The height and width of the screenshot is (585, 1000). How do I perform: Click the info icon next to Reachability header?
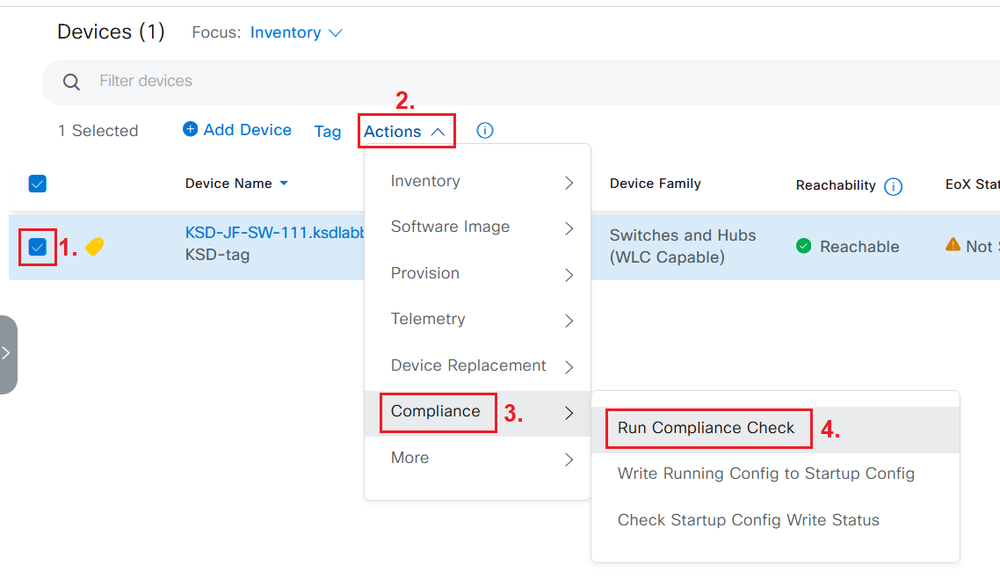(x=893, y=185)
